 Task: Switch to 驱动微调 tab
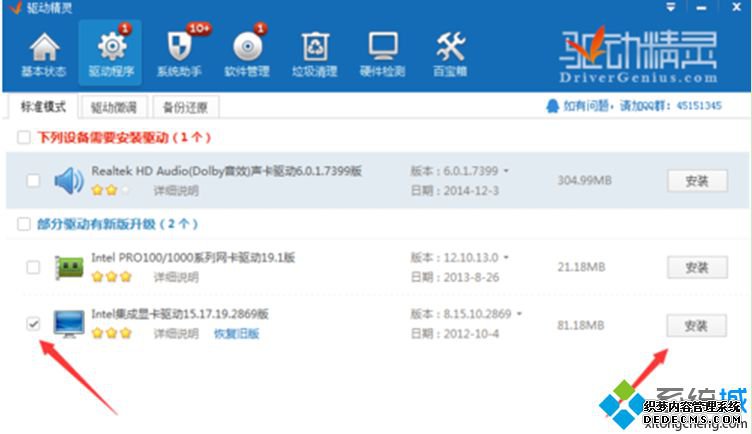coord(114,107)
